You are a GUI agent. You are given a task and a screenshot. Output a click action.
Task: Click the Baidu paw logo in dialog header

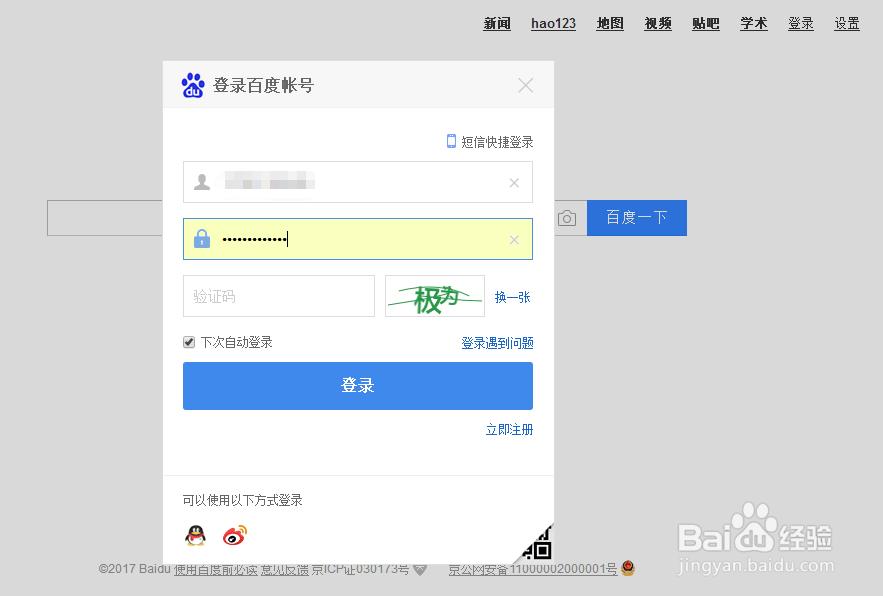point(193,85)
